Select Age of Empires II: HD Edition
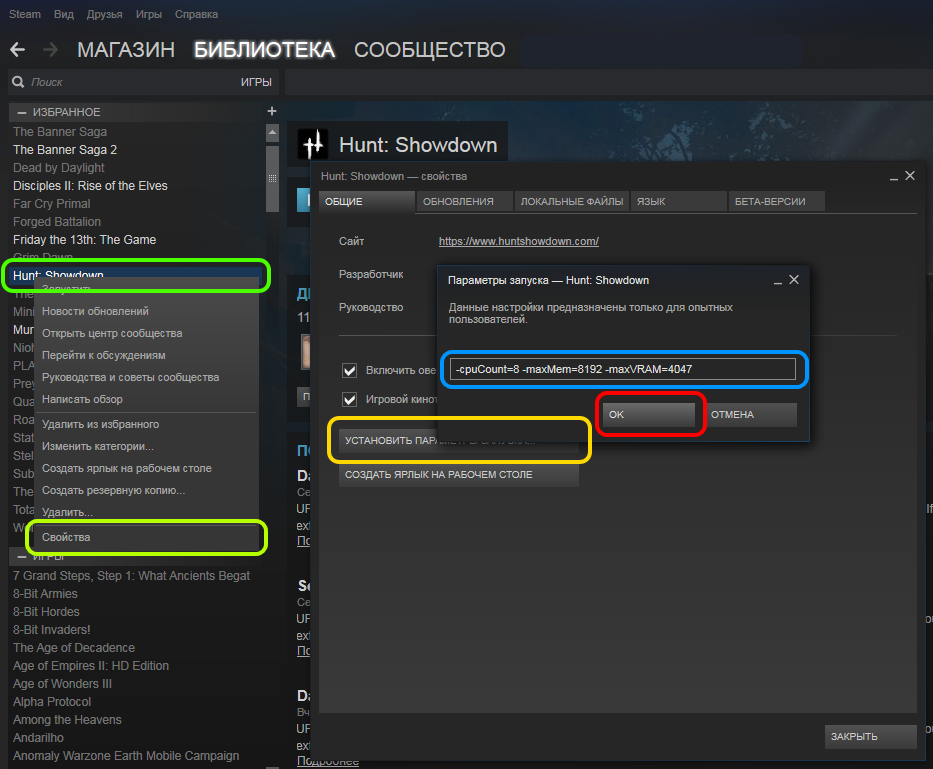The width and height of the screenshot is (933, 769). pyautogui.click(x=91, y=665)
